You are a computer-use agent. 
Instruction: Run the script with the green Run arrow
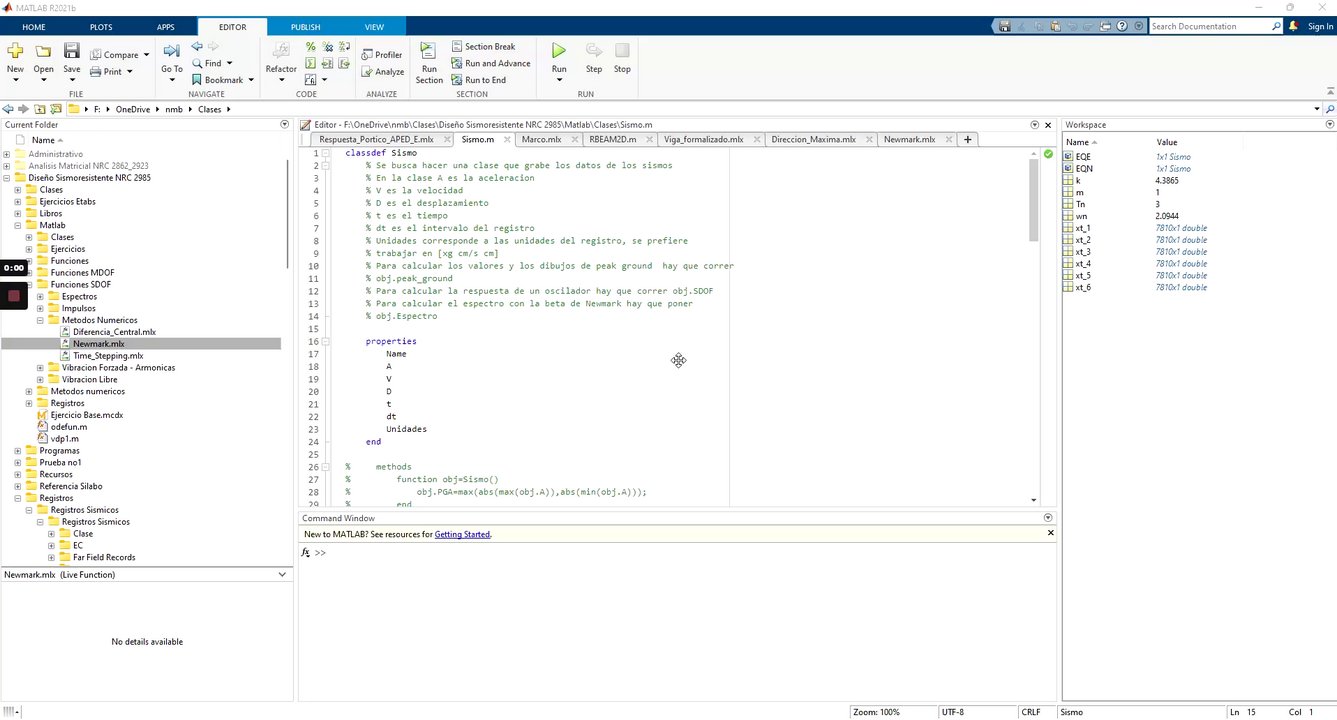(x=559, y=51)
